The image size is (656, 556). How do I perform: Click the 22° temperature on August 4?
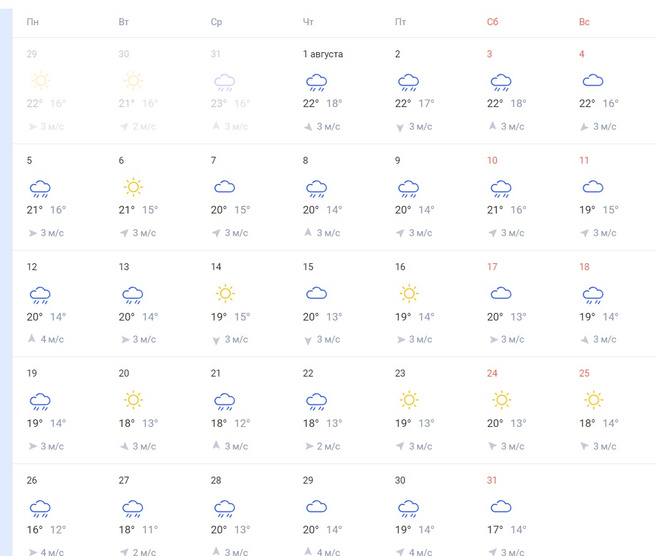point(587,103)
